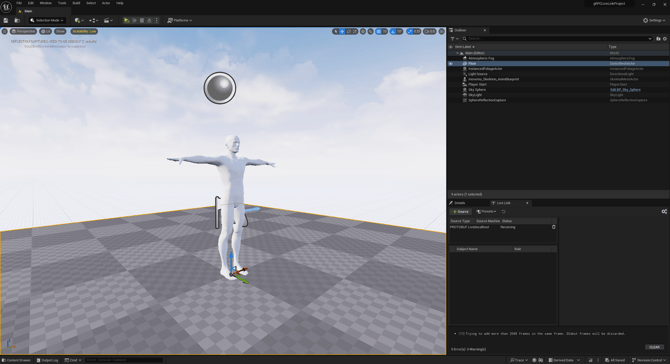Click the Unreal Engine logo icon
Image resolution: width=670 pixels, height=364 pixels.
(6, 7)
